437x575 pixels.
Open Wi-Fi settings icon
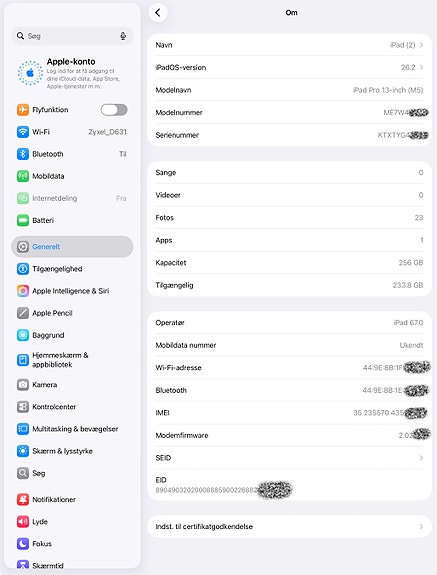[23, 132]
